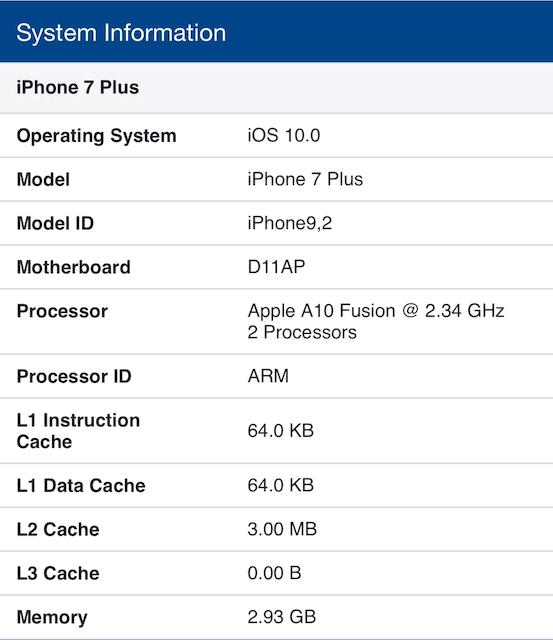Click the Model row label
Image resolution: width=553 pixels, height=640 pixels.
coord(43,180)
